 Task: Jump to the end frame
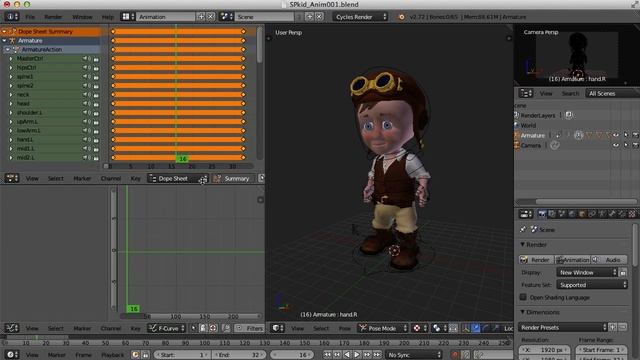[x=377, y=355]
